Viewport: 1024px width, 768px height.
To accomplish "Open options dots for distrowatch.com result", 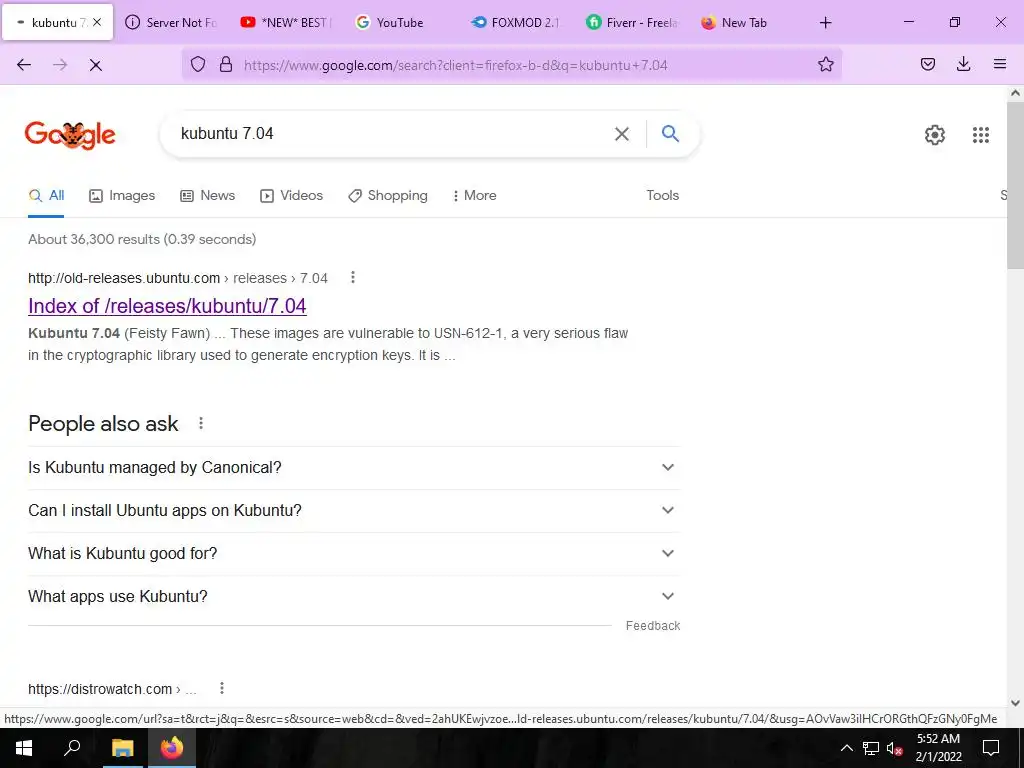I will click(x=222, y=688).
